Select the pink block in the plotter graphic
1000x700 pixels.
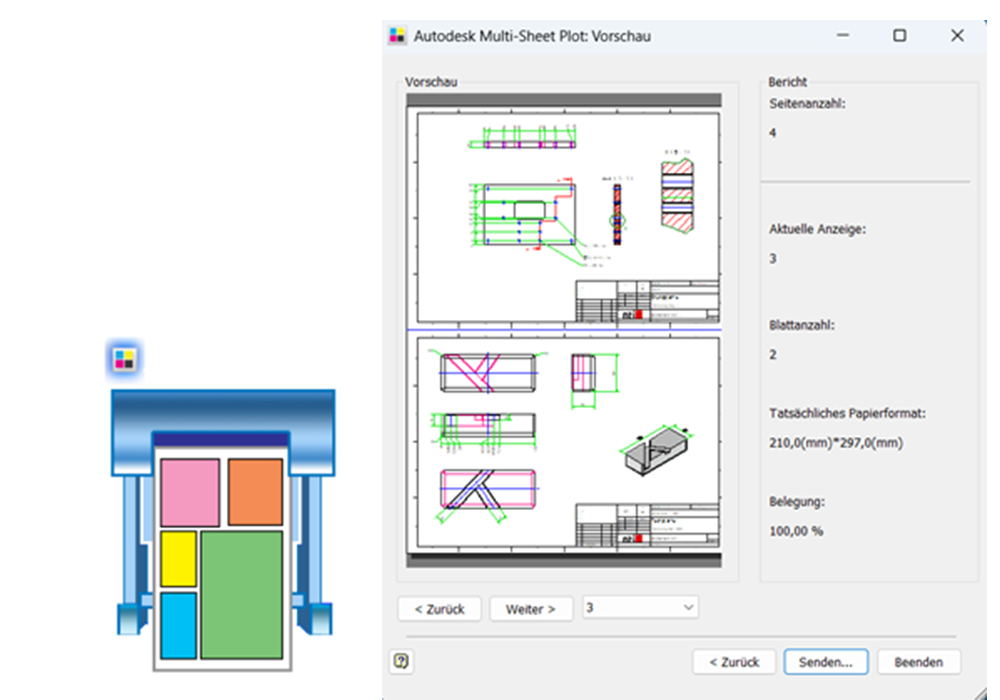click(190, 492)
